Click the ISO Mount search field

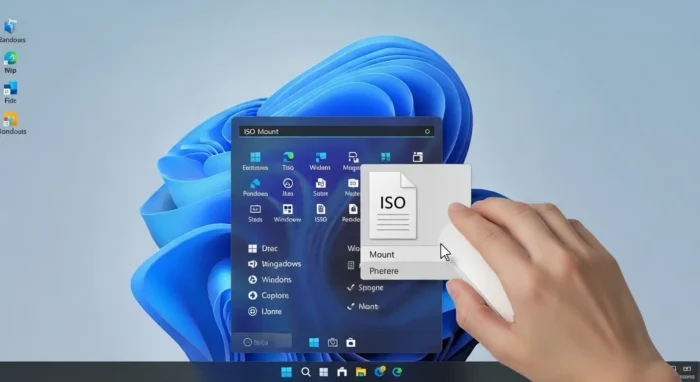[x=336, y=131]
